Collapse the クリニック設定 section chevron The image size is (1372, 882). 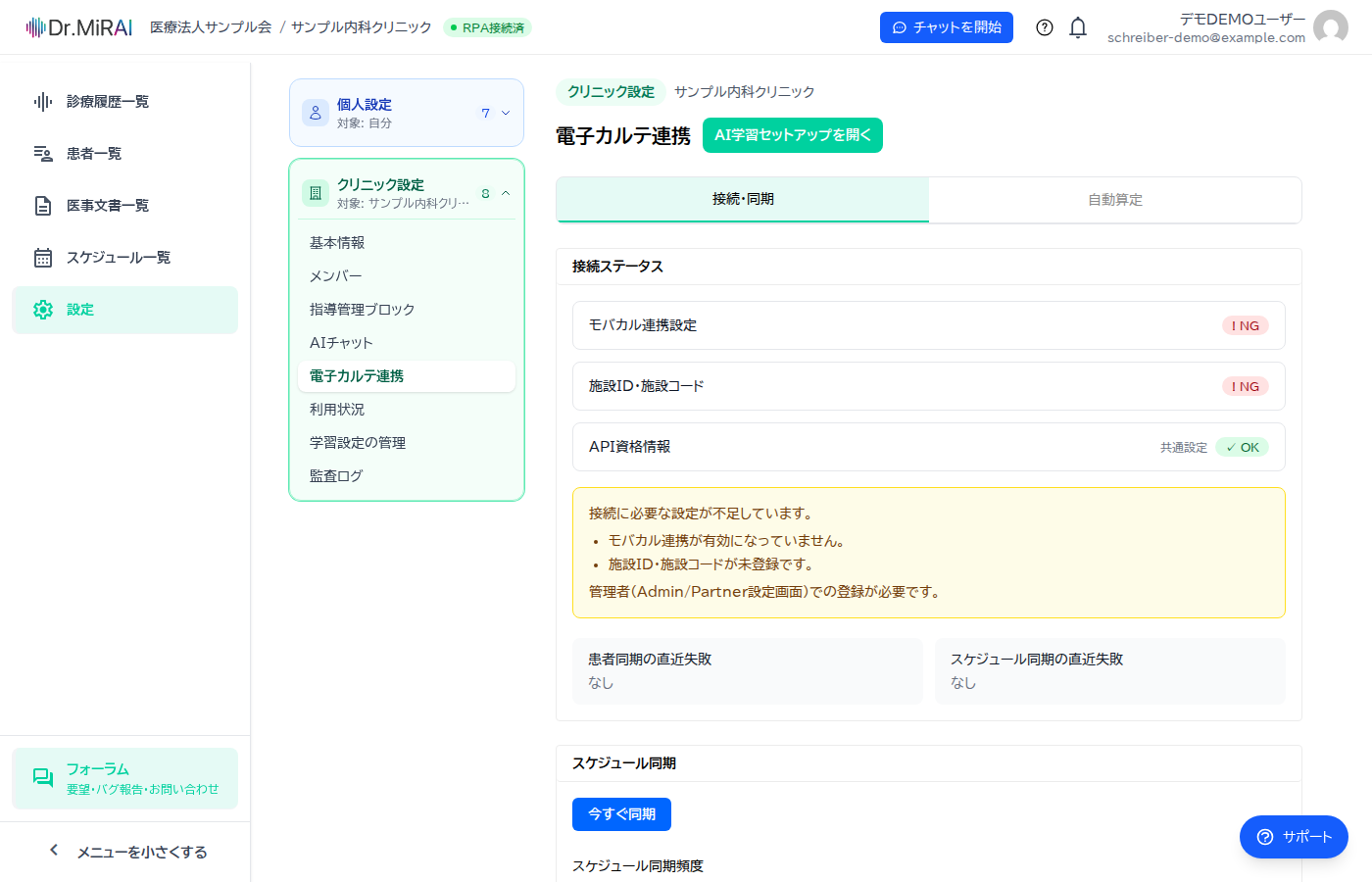tap(506, 193)
